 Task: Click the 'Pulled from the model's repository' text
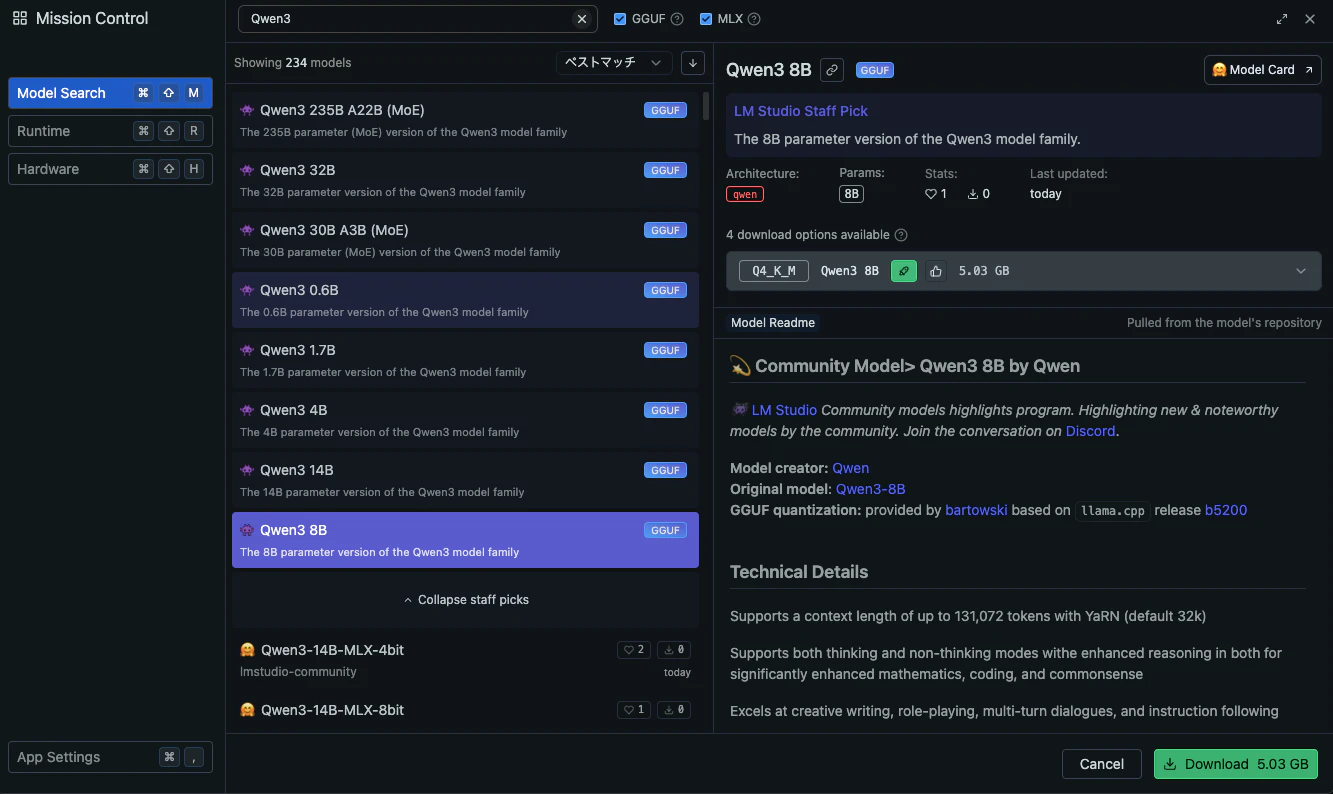(1224, 323)
